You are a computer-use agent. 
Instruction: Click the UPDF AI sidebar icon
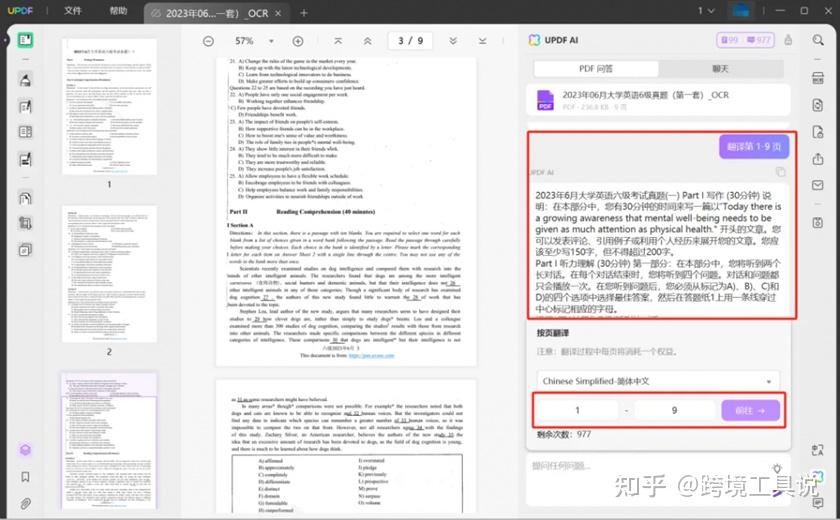[25, 450]
